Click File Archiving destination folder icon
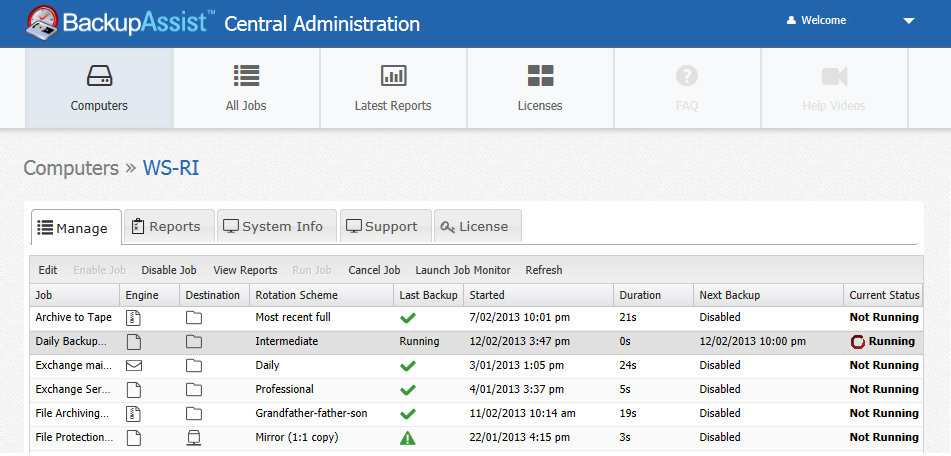Screen dimensions: 951x456 coord(193,414)
